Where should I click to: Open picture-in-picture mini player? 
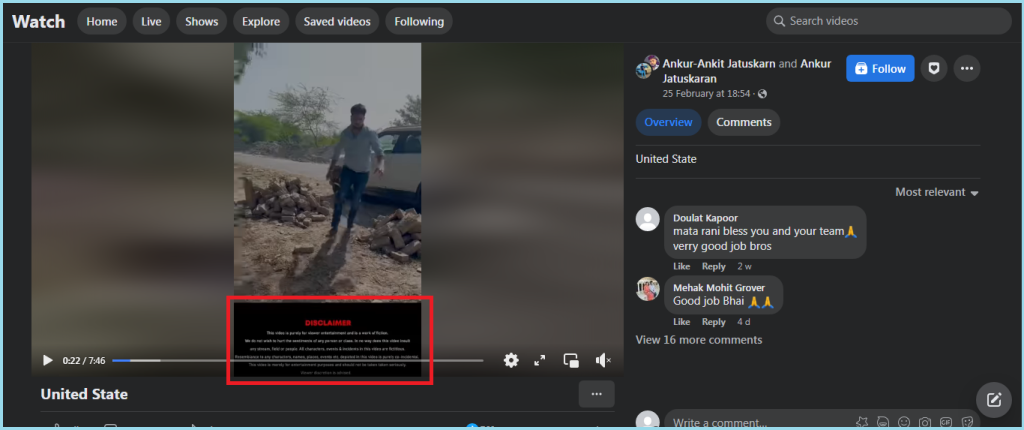[571, 360]
